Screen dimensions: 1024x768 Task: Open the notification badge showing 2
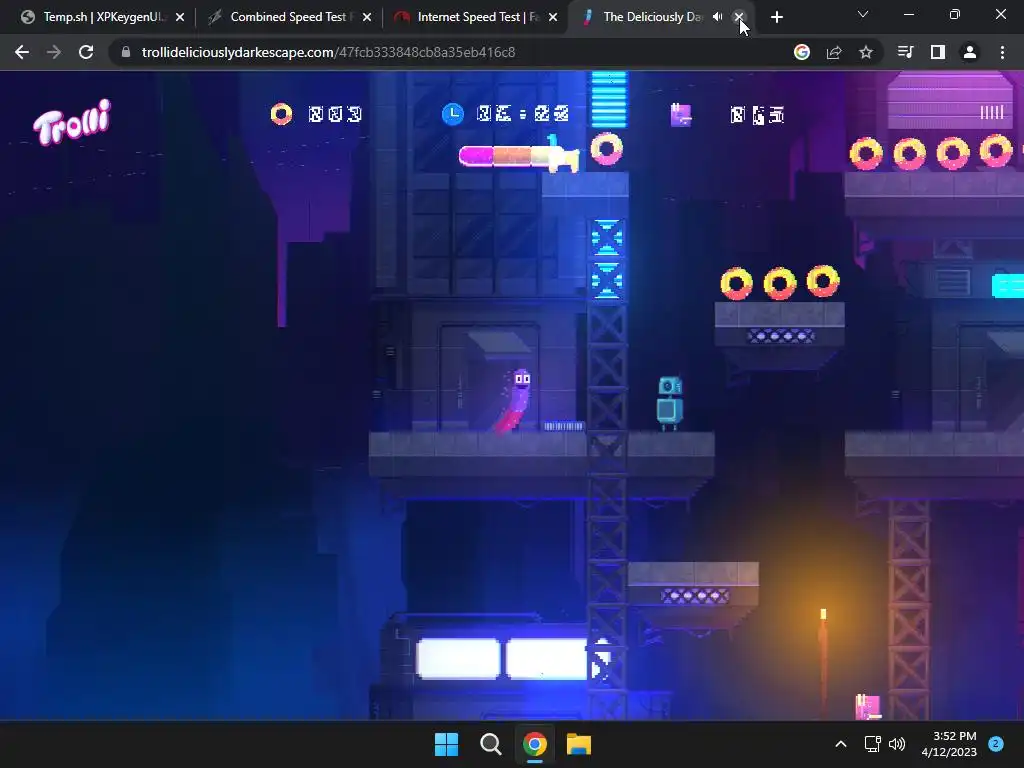996,744
